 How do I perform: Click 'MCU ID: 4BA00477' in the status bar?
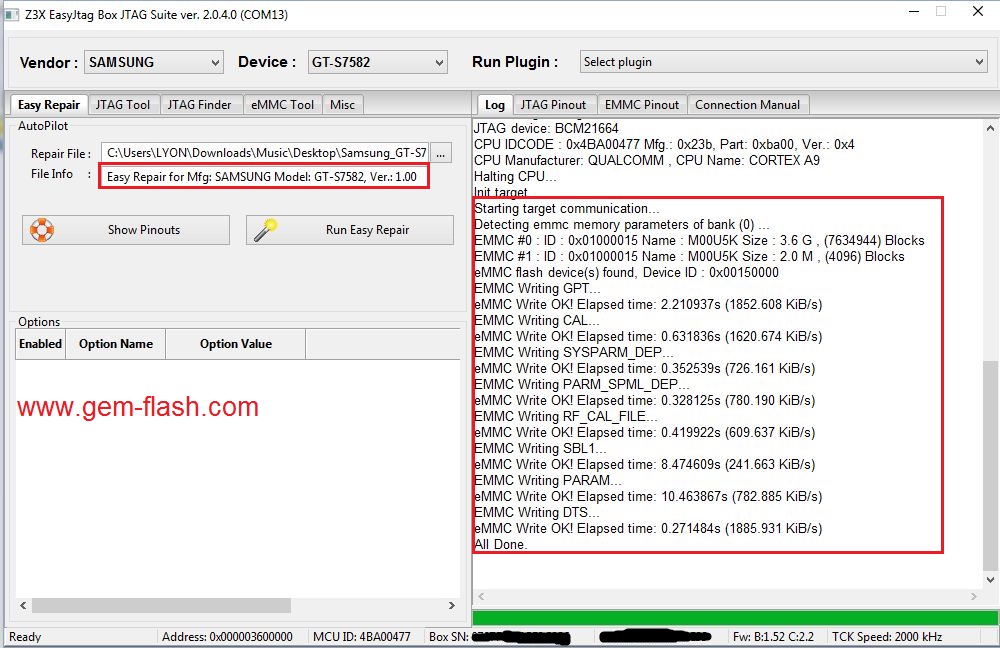pos(362,637)
